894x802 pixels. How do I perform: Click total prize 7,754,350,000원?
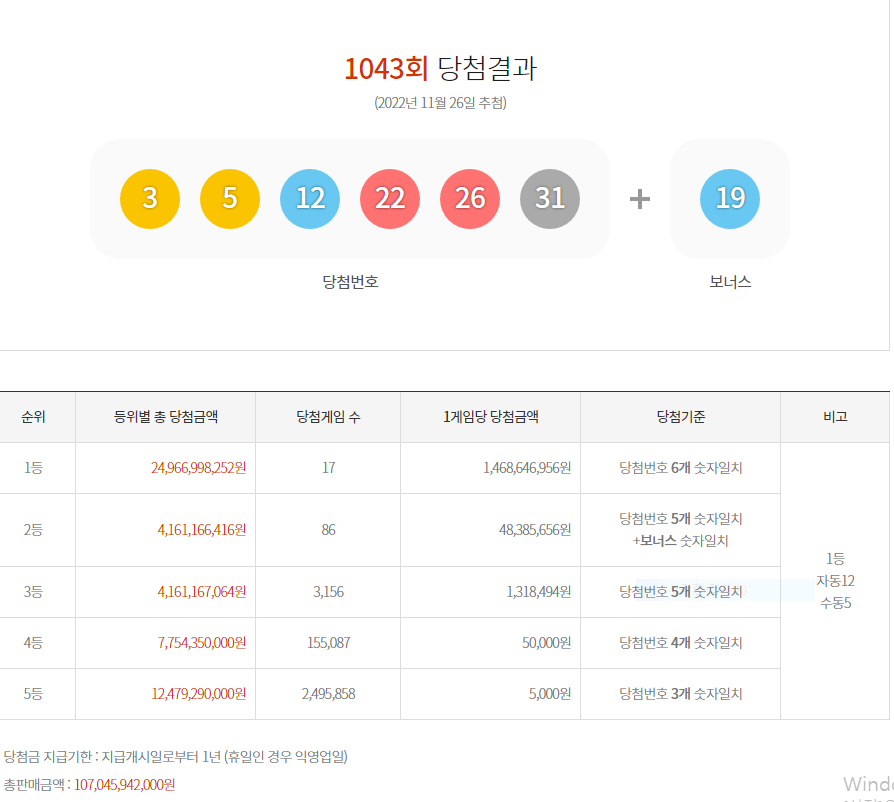(202, 643)
